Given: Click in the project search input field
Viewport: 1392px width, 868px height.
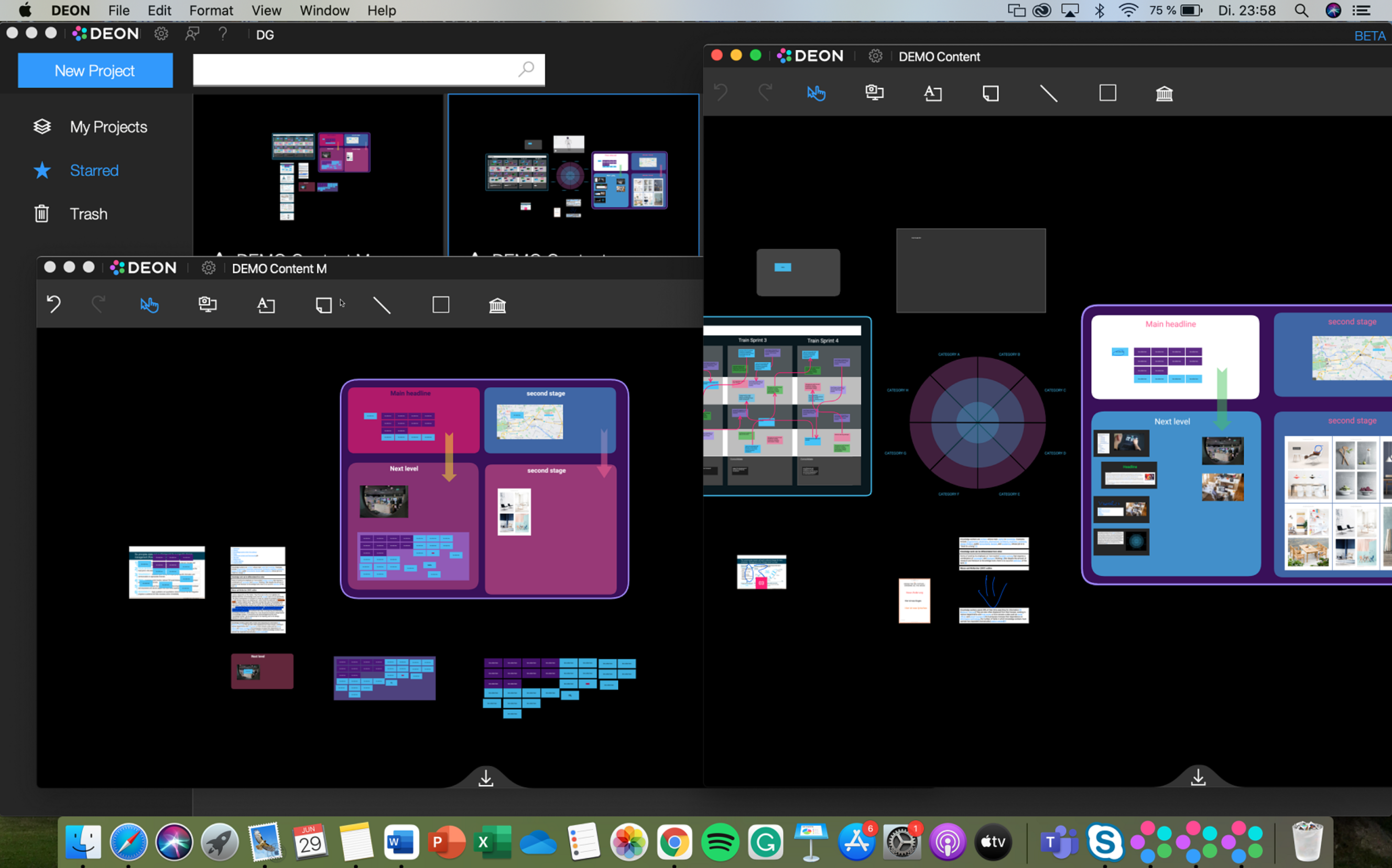Looking at the screenshot, I should coord(368,70).
